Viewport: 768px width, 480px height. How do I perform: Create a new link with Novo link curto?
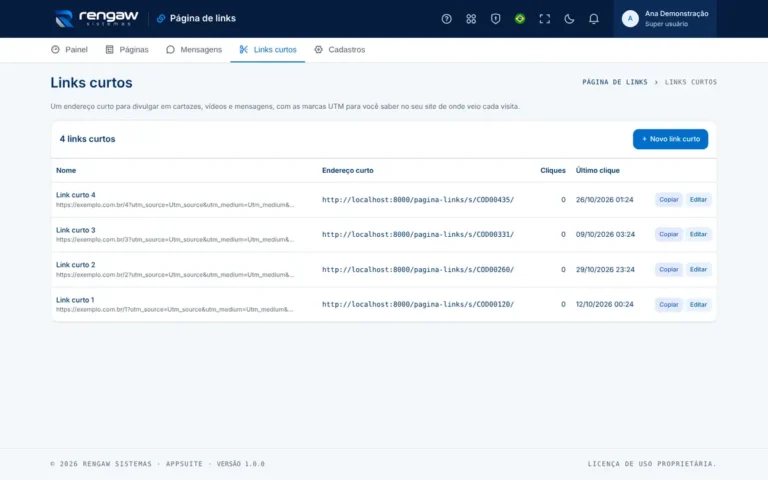670,139
